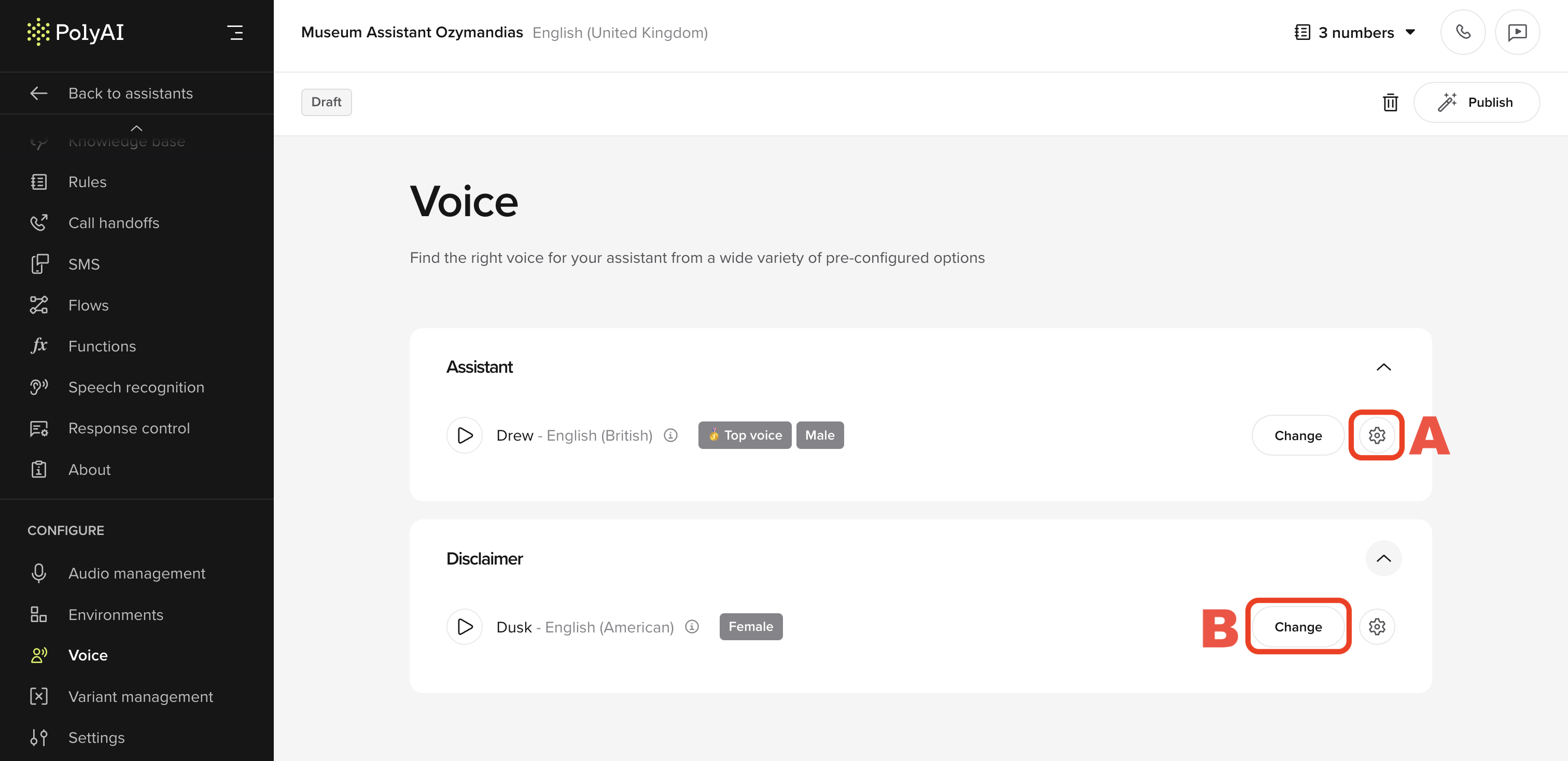
Task: Select Call handoffs in the sidebar
Action: pos(114,222)
